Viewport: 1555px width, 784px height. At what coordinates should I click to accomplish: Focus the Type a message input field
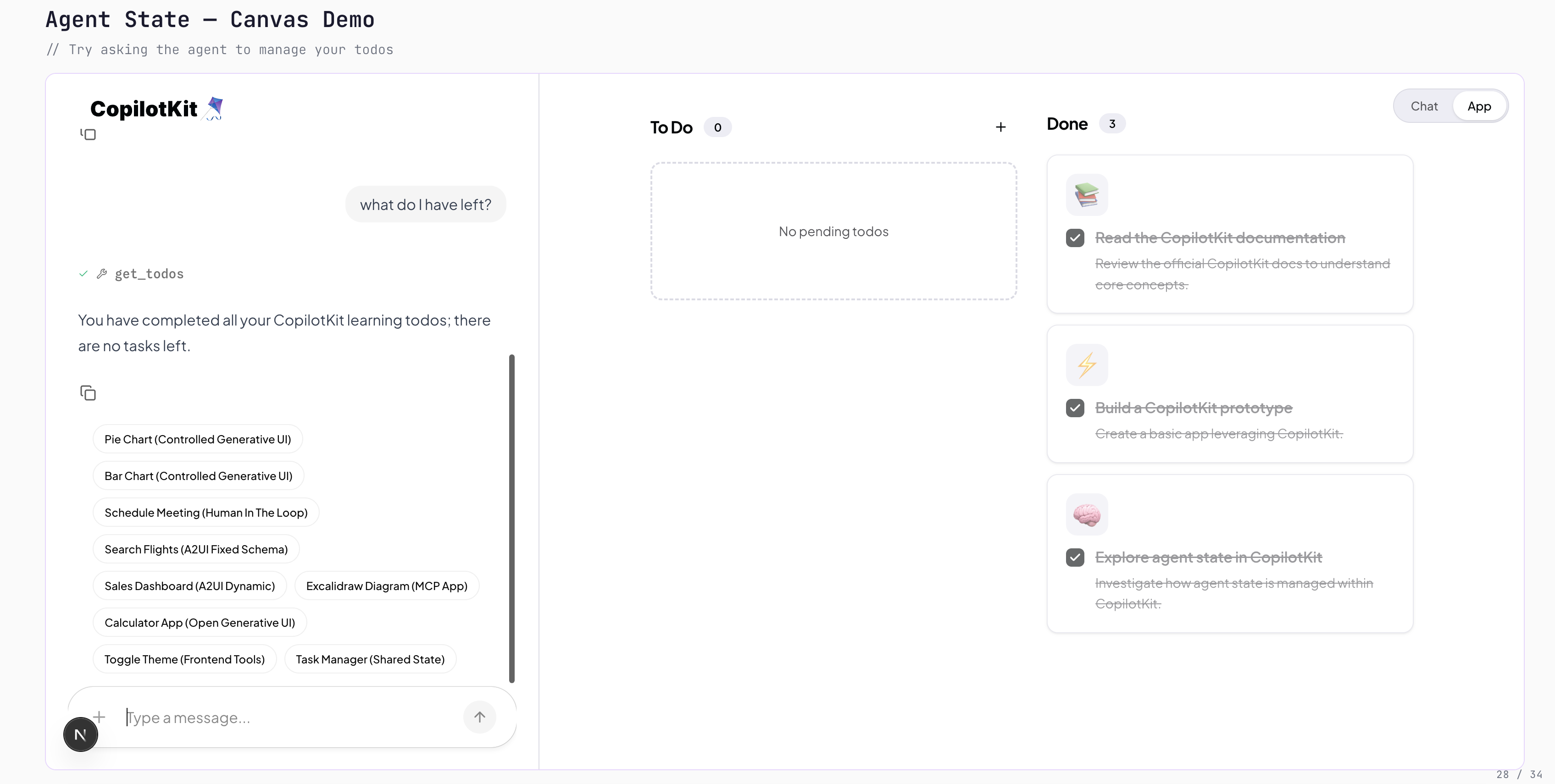[x=290, y=718]
